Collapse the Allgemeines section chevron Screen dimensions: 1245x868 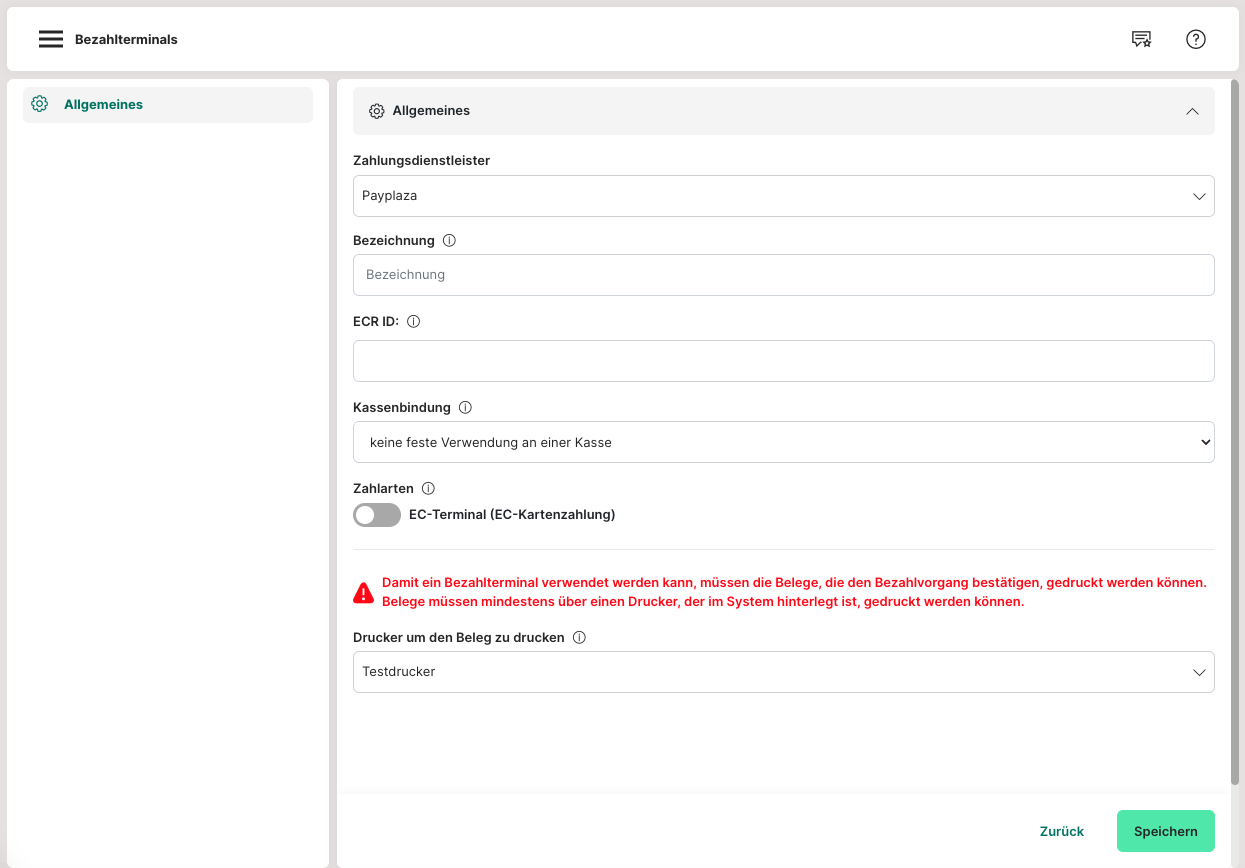tap(1192, 111)
